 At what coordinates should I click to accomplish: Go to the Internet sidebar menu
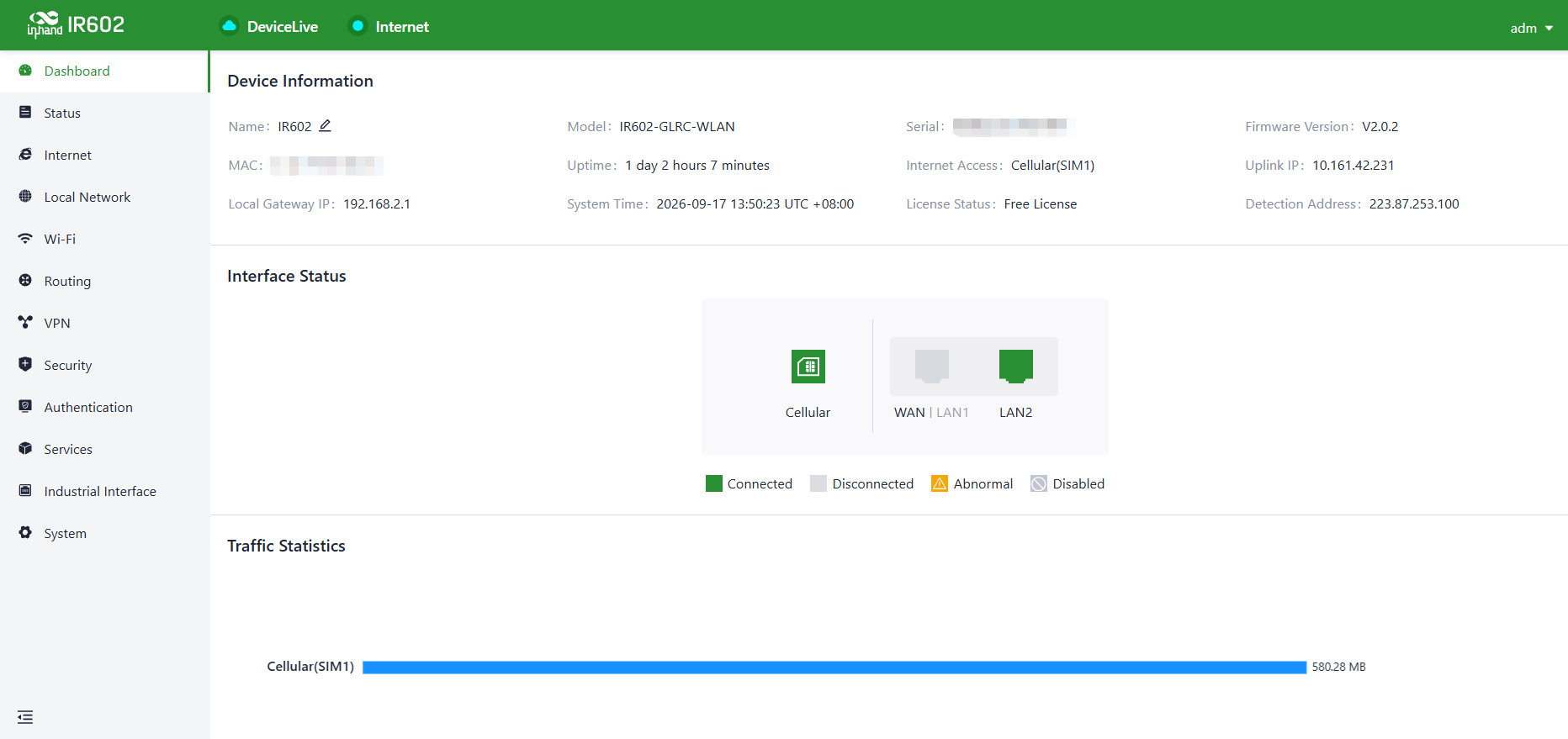[x=104, y=156]
